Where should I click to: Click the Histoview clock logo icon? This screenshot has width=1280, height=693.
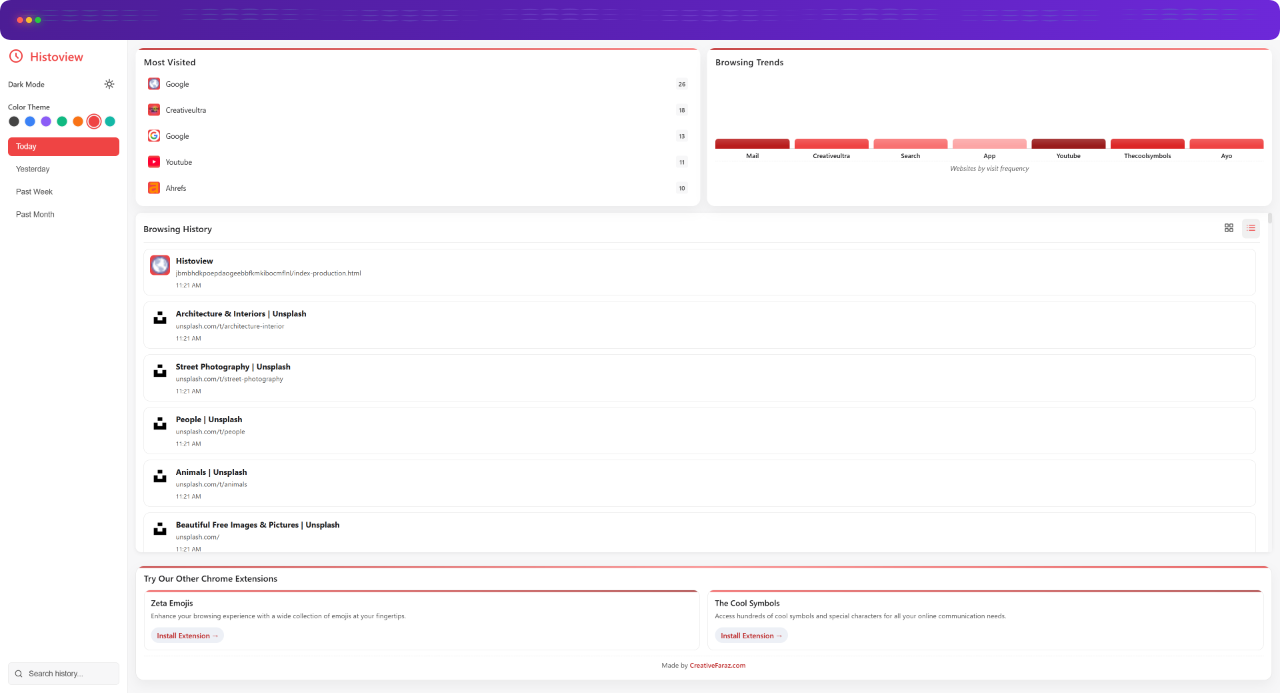pyautogui.click(x=16, y=57)
